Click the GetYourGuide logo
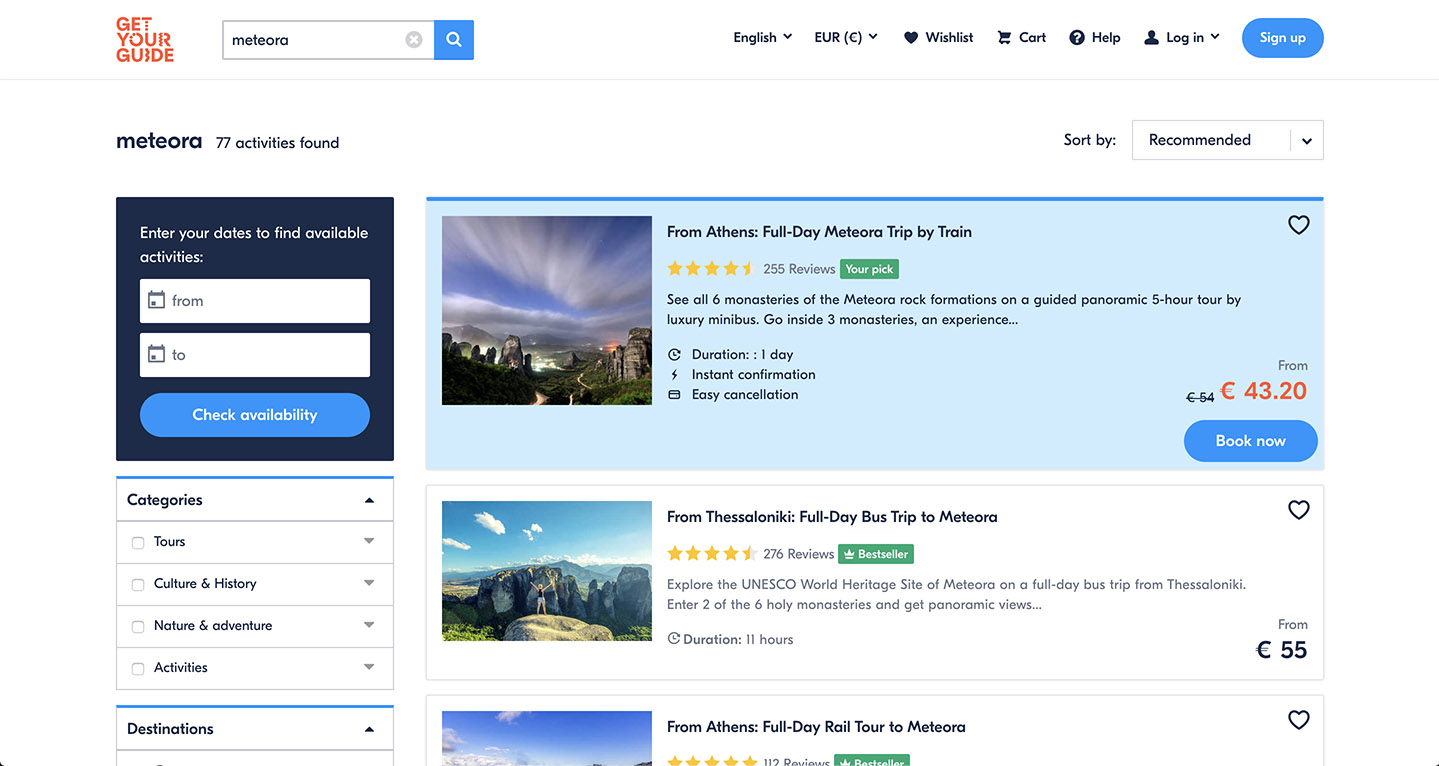 145,40
